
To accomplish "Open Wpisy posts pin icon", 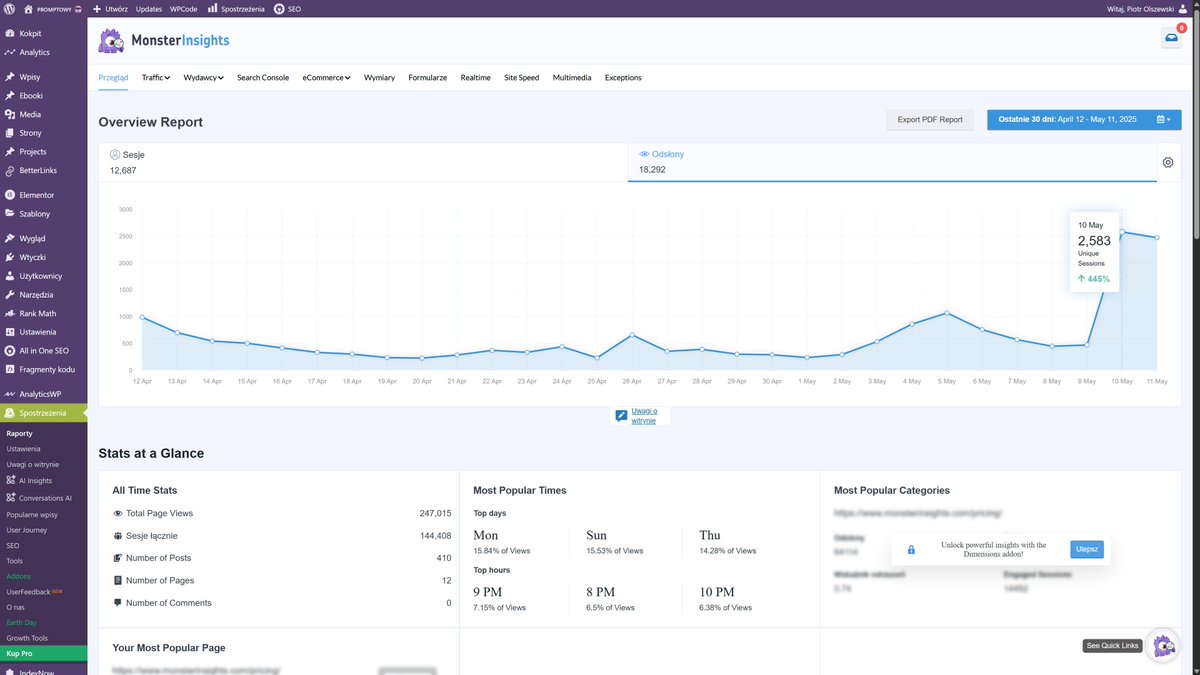I will click(x=9, y=77).
